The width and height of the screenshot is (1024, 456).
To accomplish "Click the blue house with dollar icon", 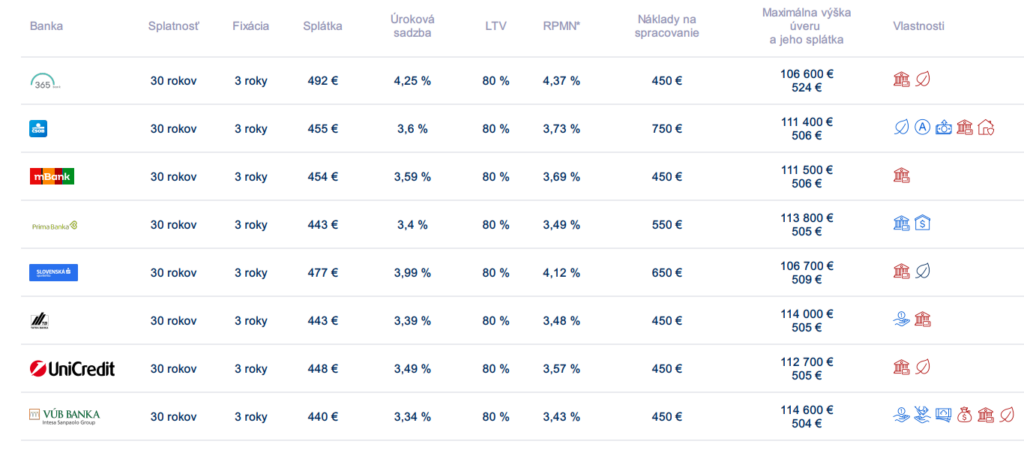I will pyautogui.click(x=923, y=224).
